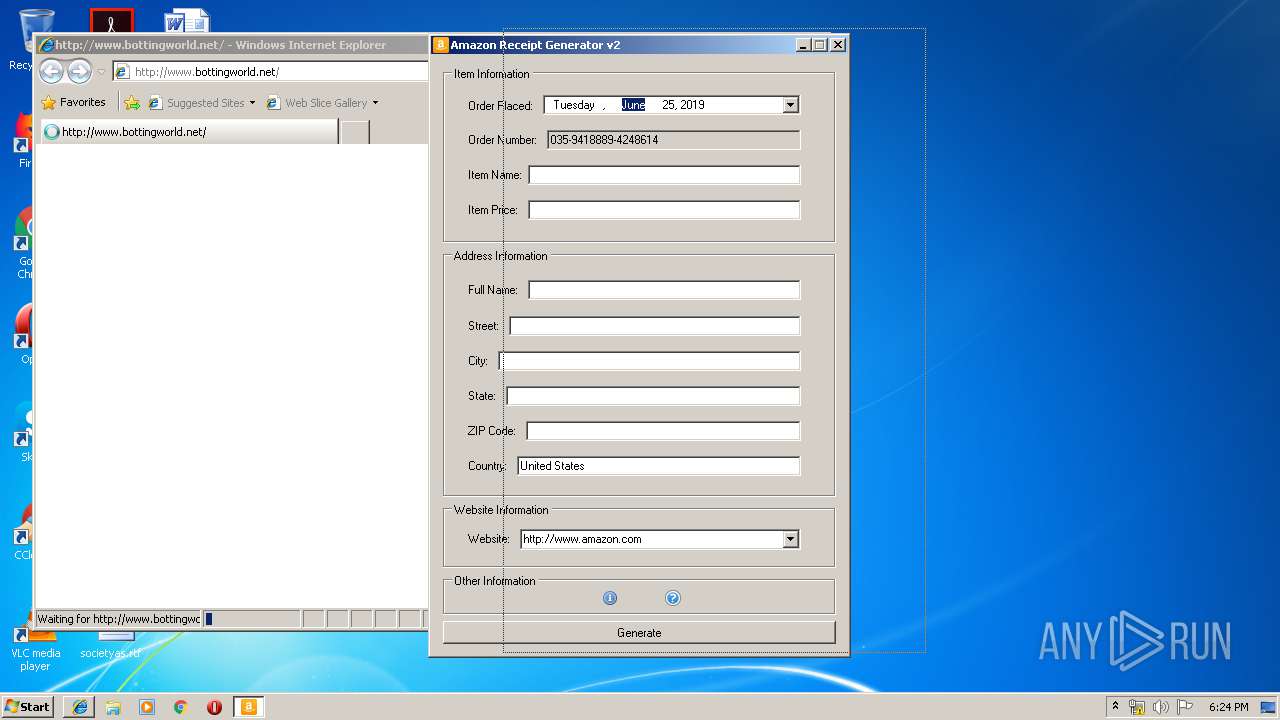
Task: Open Windows Media Player from taskbar
Action: (147, 707)
